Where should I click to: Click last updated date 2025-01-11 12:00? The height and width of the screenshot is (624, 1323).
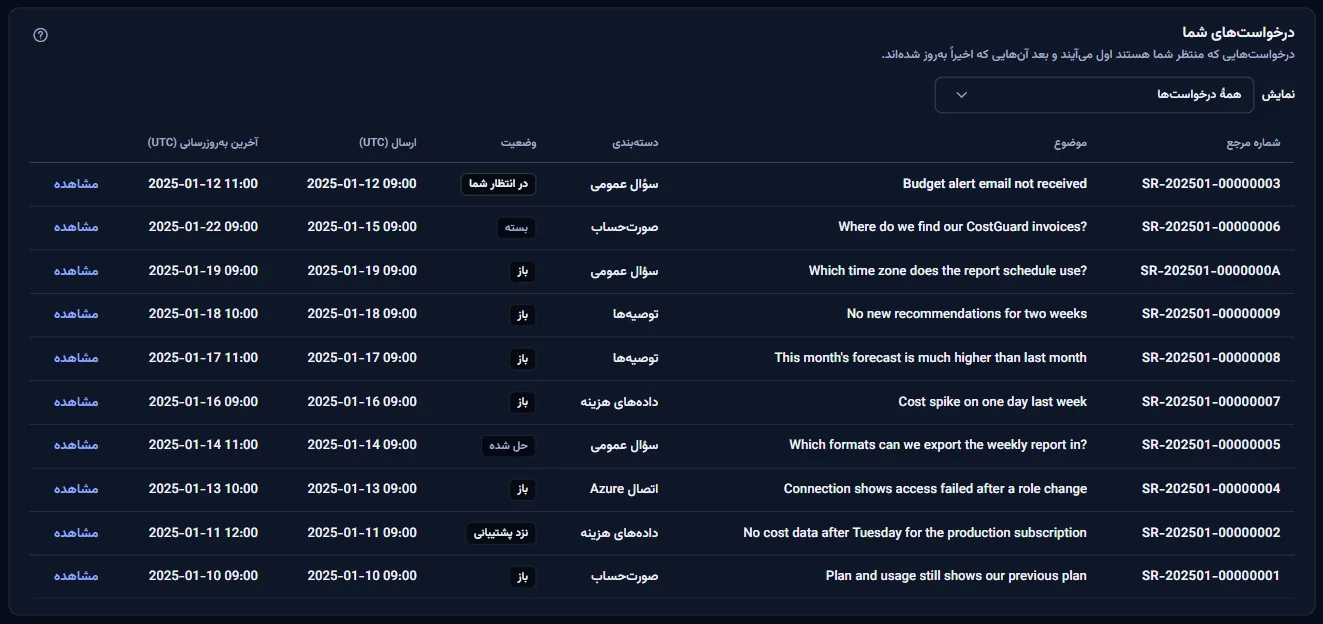coord(203,533)
